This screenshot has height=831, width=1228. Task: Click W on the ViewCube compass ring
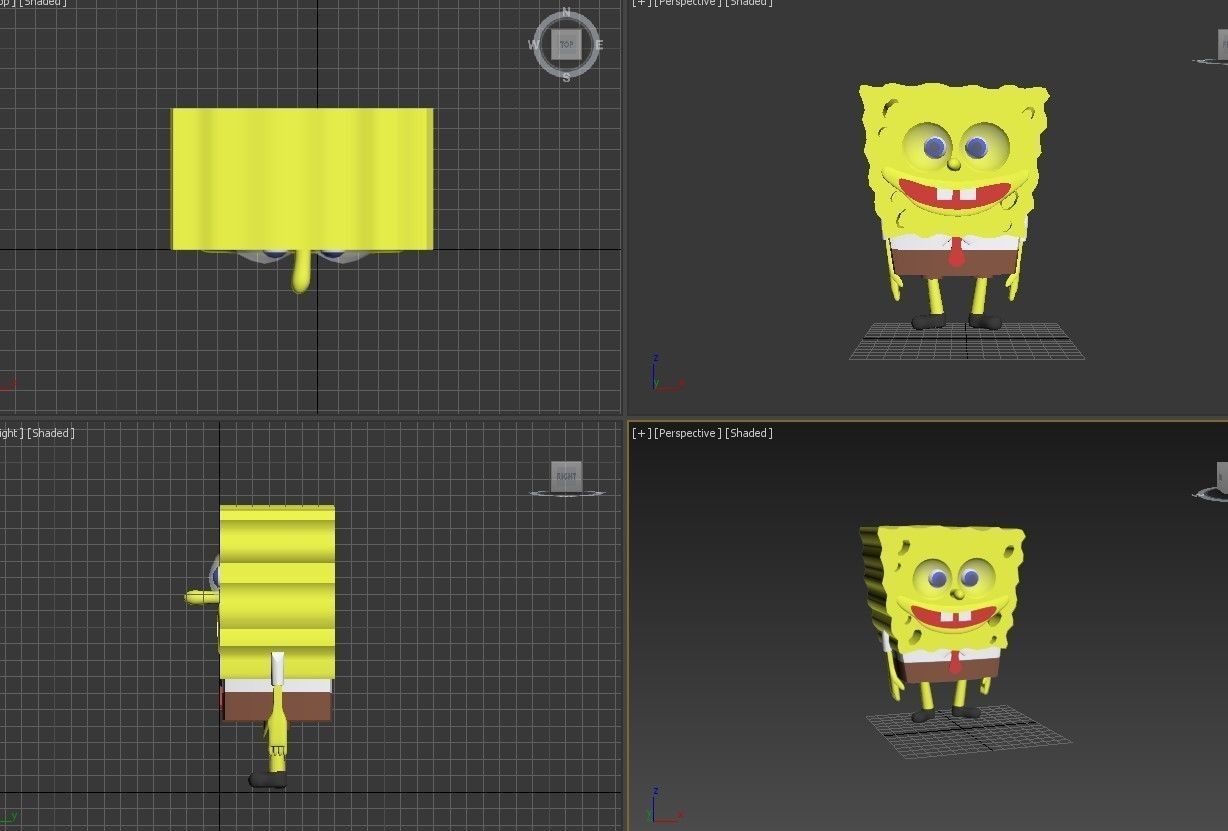[x=534, y=44]
